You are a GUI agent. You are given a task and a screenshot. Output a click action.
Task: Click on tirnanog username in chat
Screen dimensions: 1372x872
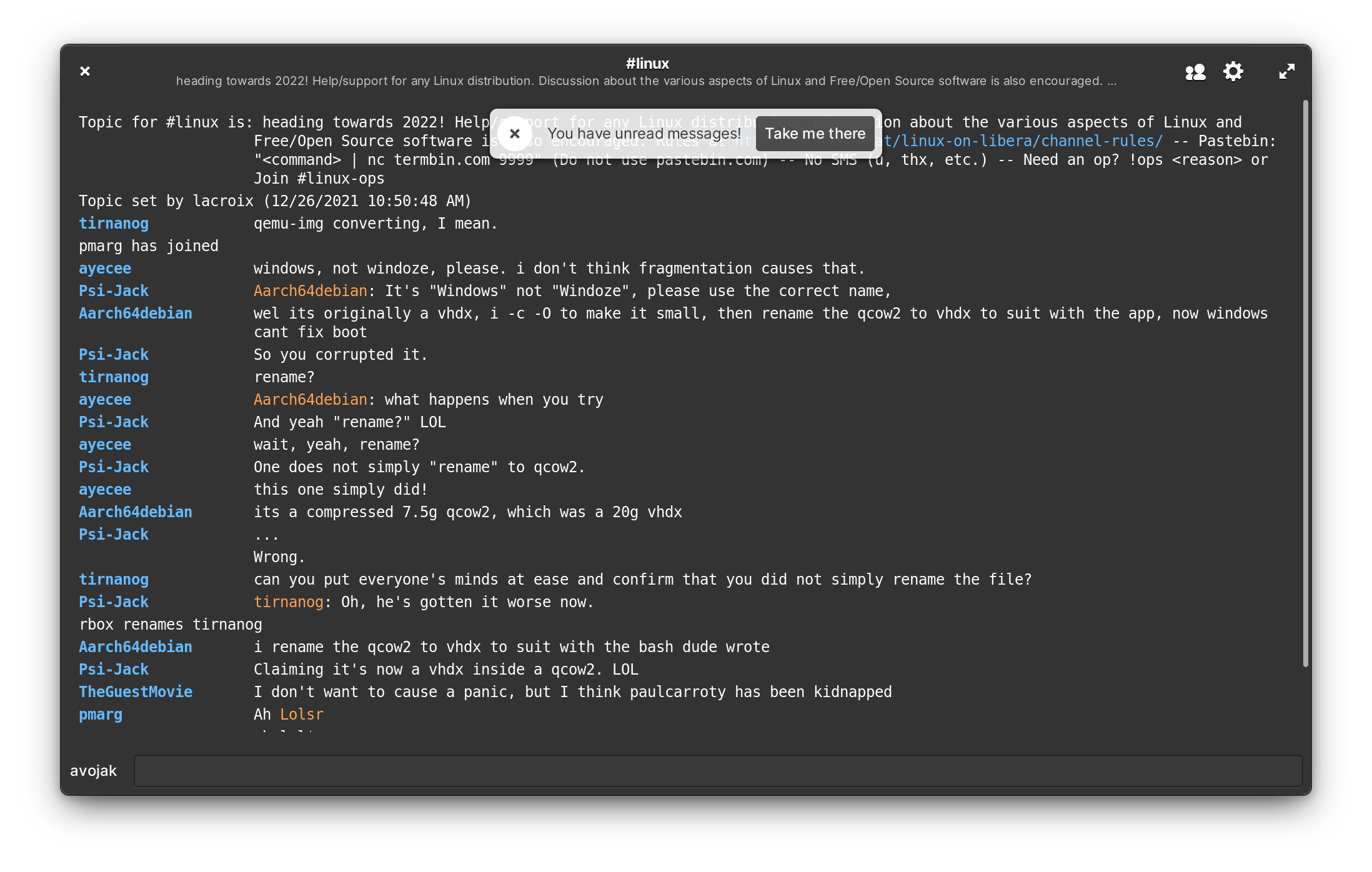click(x=112, y=222)
